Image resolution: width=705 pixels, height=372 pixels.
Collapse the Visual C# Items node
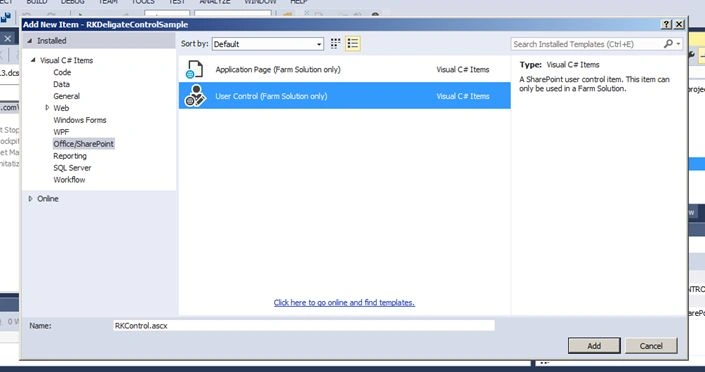pos(33,60)
